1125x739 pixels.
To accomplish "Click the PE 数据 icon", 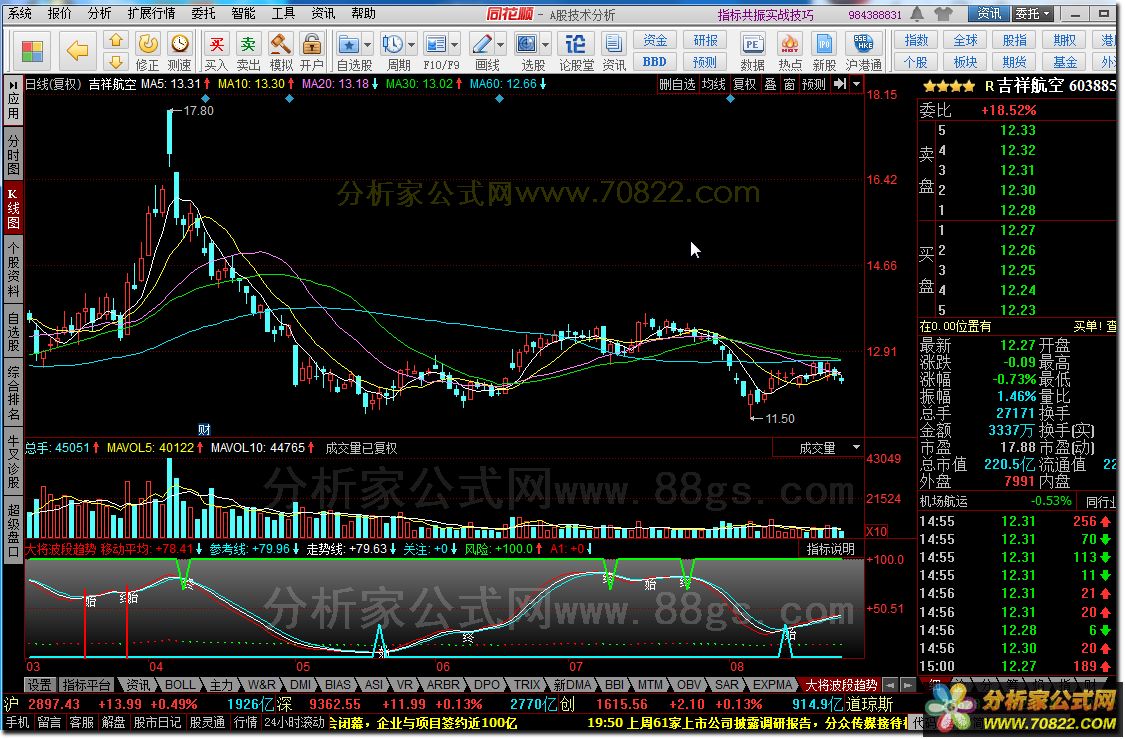I will click(752, 44).
